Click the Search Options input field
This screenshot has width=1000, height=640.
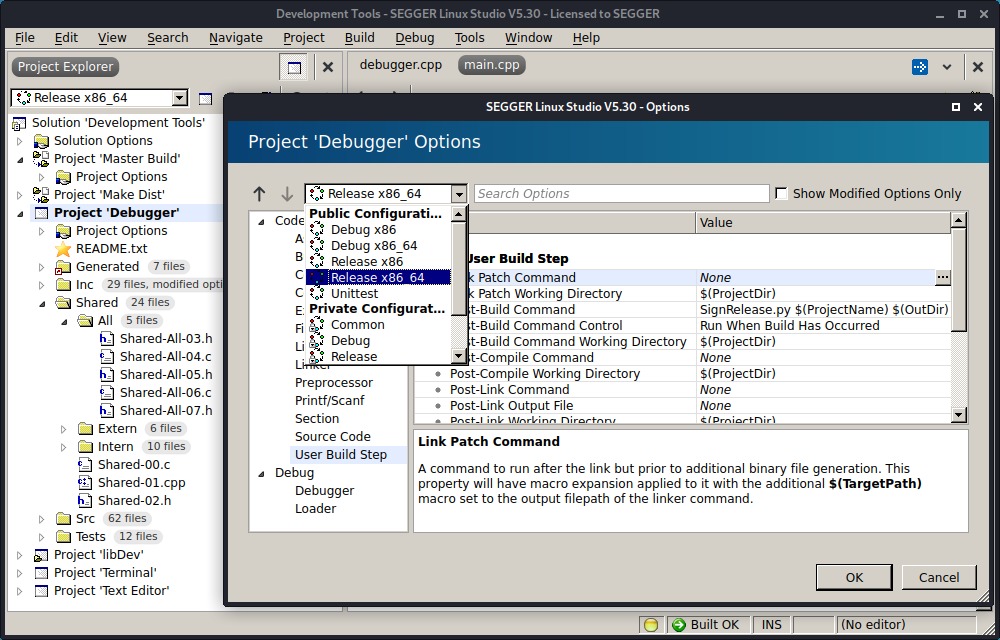coord(621,194)
